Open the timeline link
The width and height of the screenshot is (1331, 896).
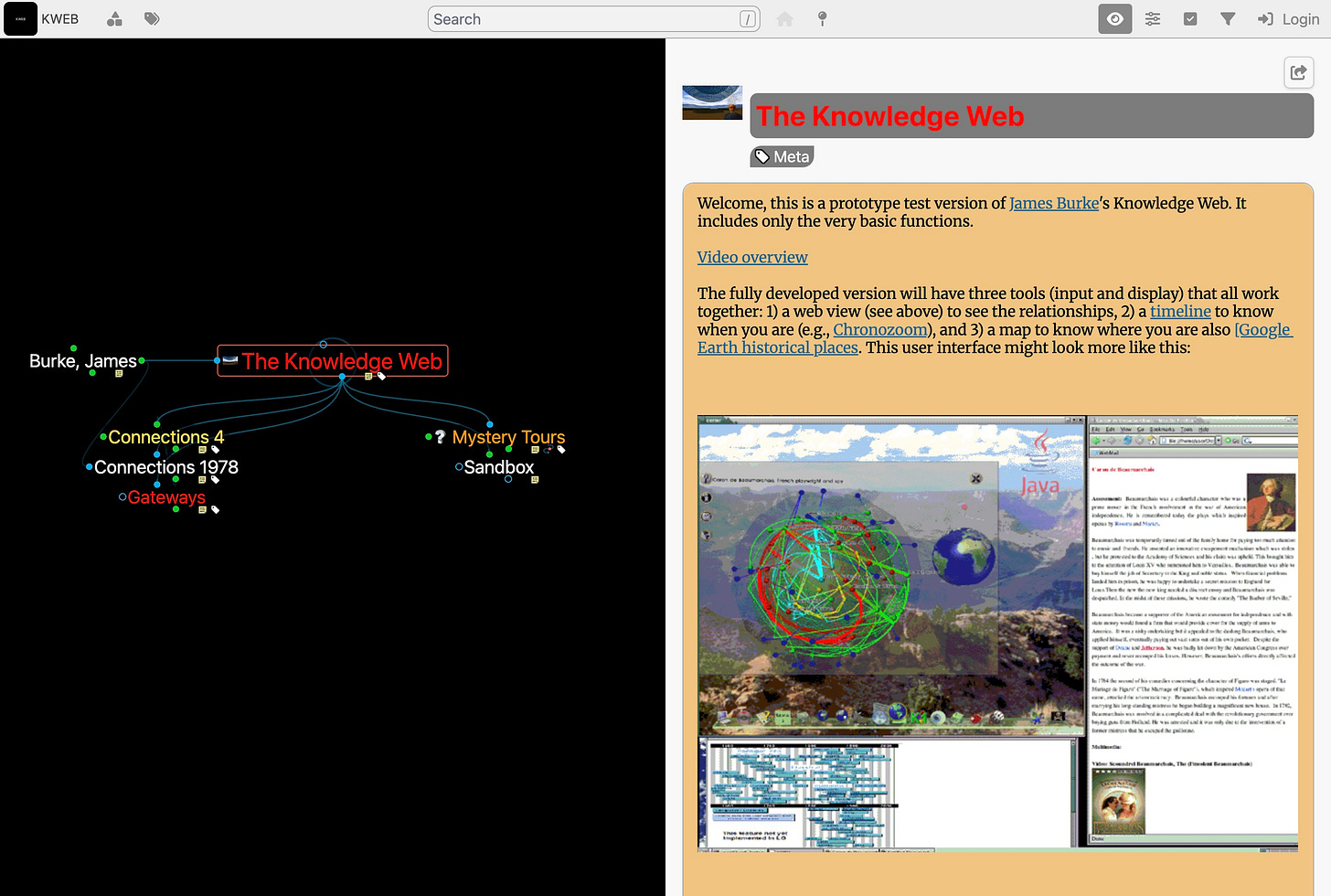[x=1180, y=312]
